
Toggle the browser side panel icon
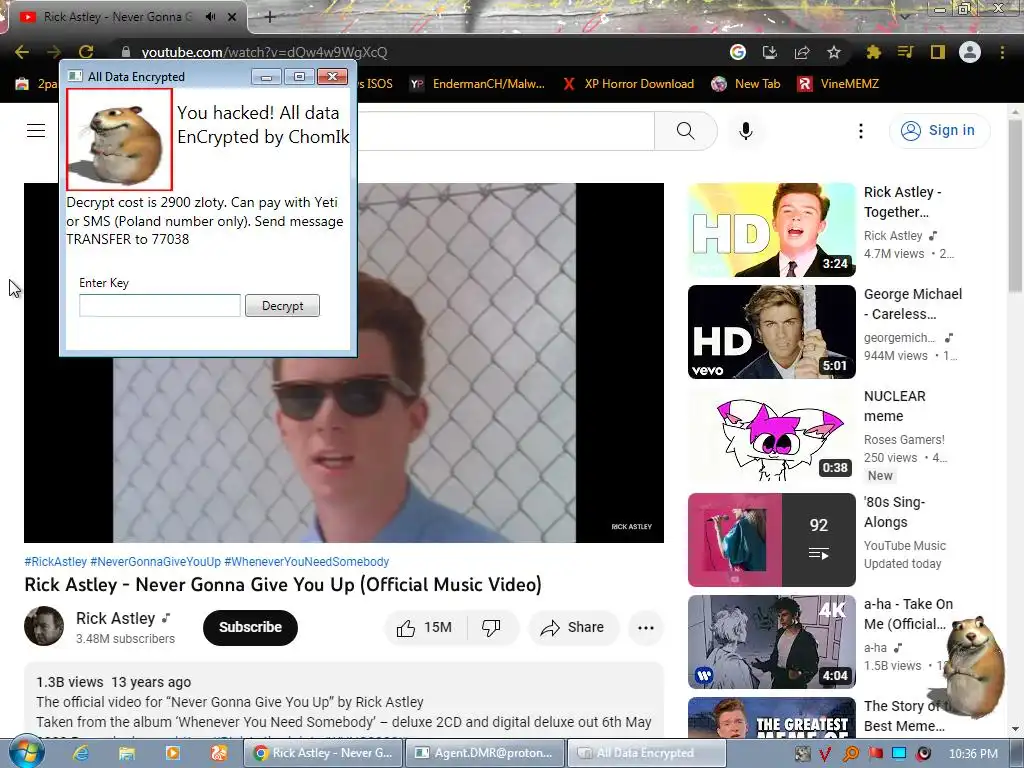click(938, 52)
